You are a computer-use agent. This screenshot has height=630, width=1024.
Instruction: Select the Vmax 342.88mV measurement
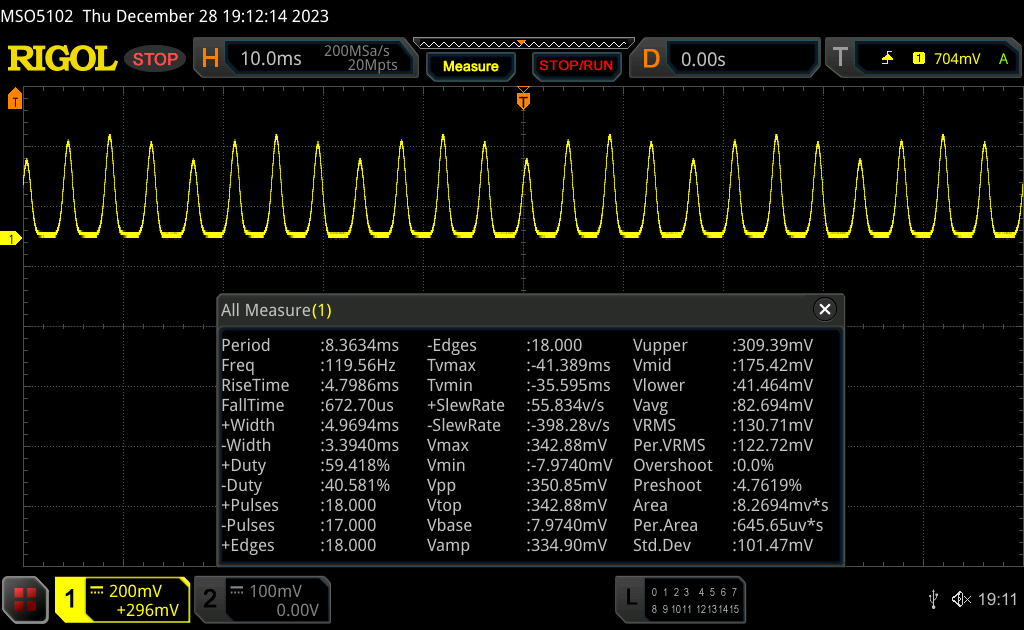[517, 445]
